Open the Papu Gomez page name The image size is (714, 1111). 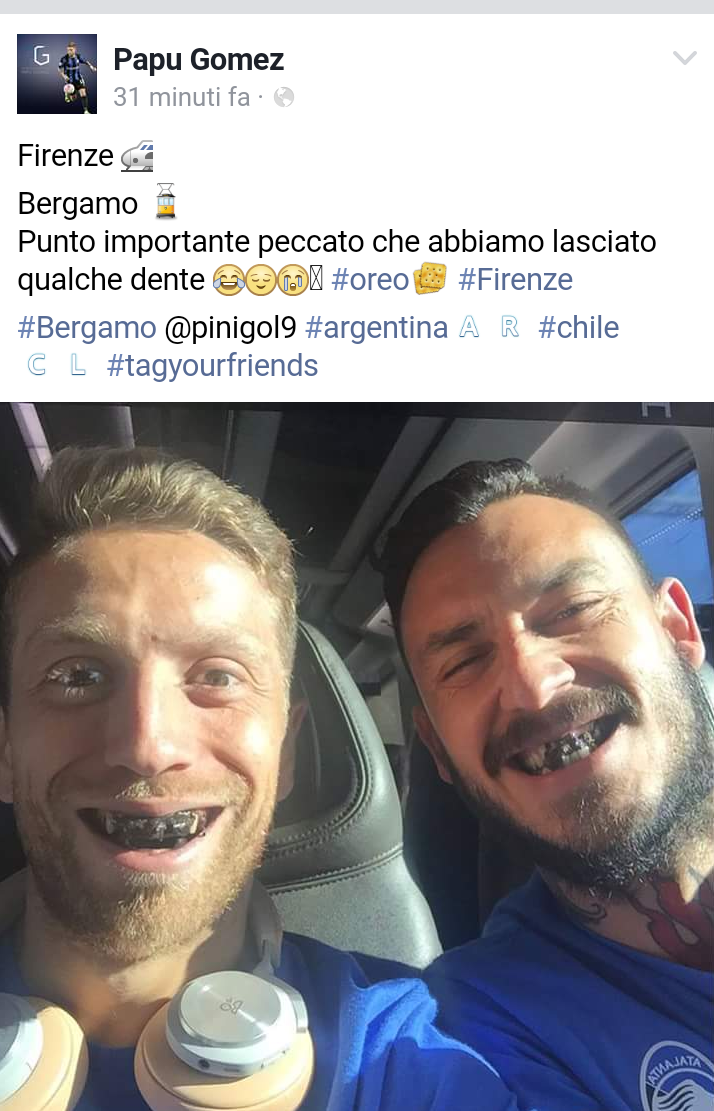[198, 60]
